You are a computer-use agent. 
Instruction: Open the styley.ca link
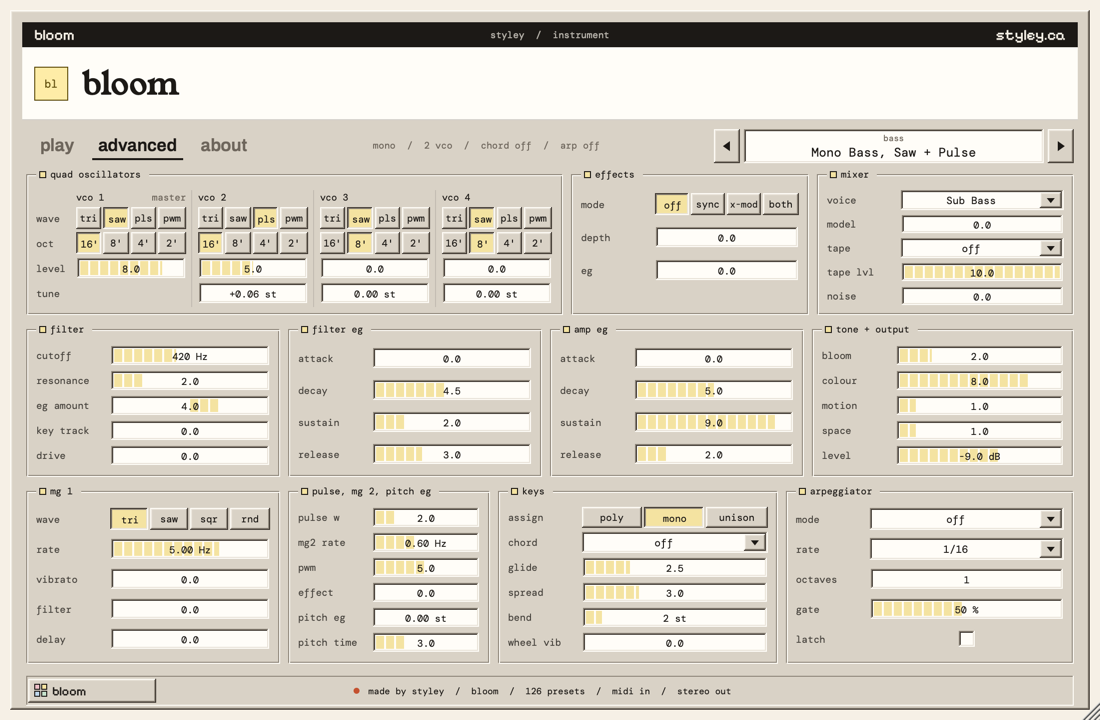(1030, 35)
